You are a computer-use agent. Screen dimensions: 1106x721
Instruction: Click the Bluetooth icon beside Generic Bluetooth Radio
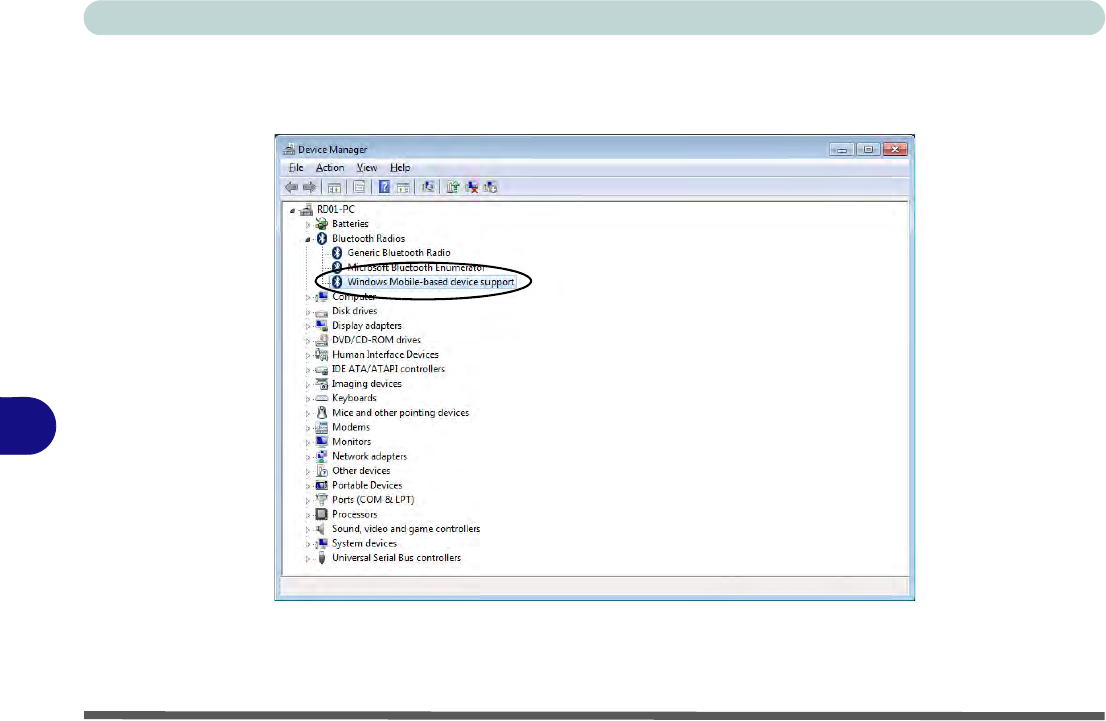coord(337,253)
